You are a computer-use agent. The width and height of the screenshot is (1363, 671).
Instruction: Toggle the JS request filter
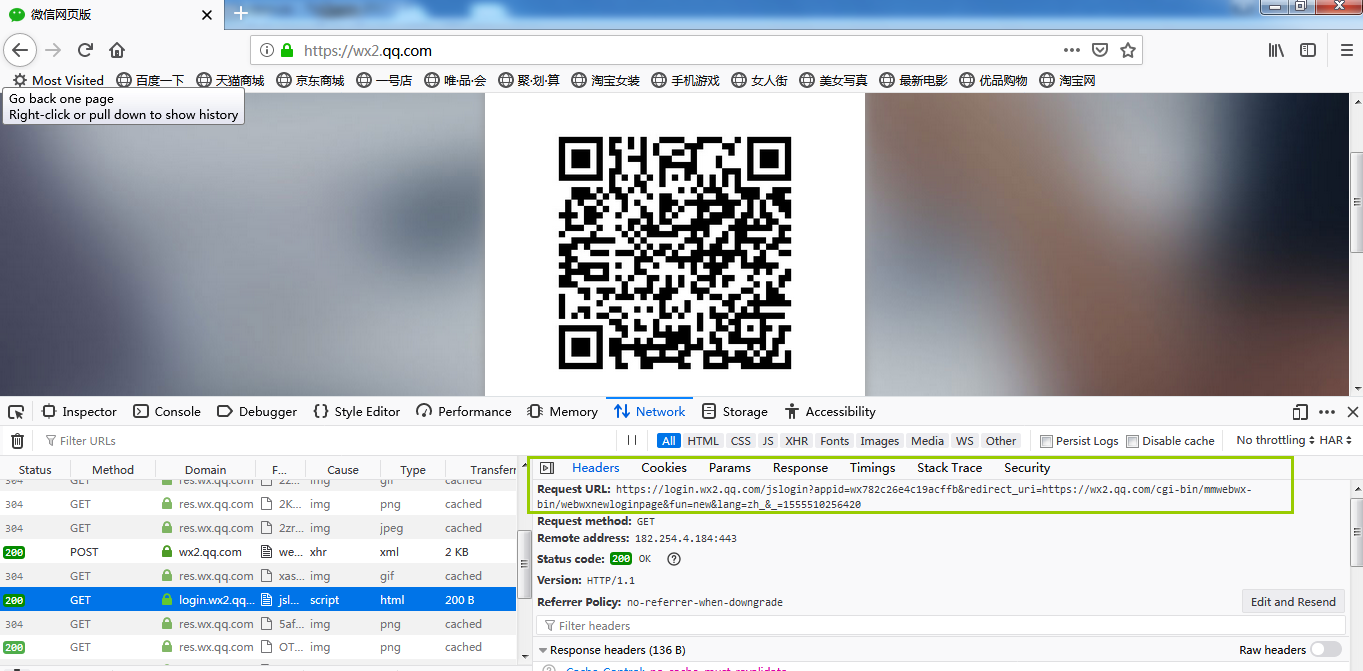768,441
